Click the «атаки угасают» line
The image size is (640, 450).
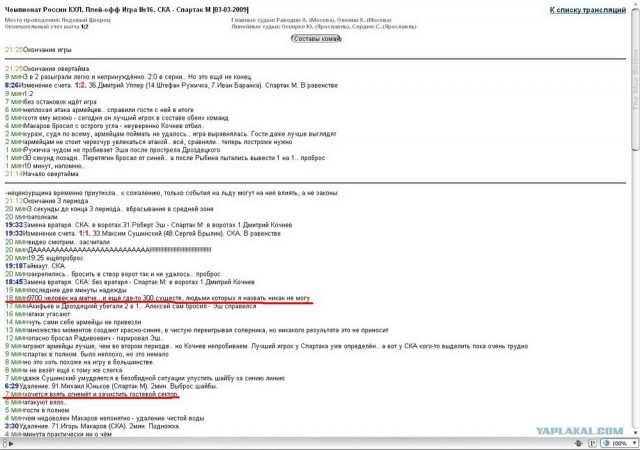pyautogui.click(x=38, y=314)
